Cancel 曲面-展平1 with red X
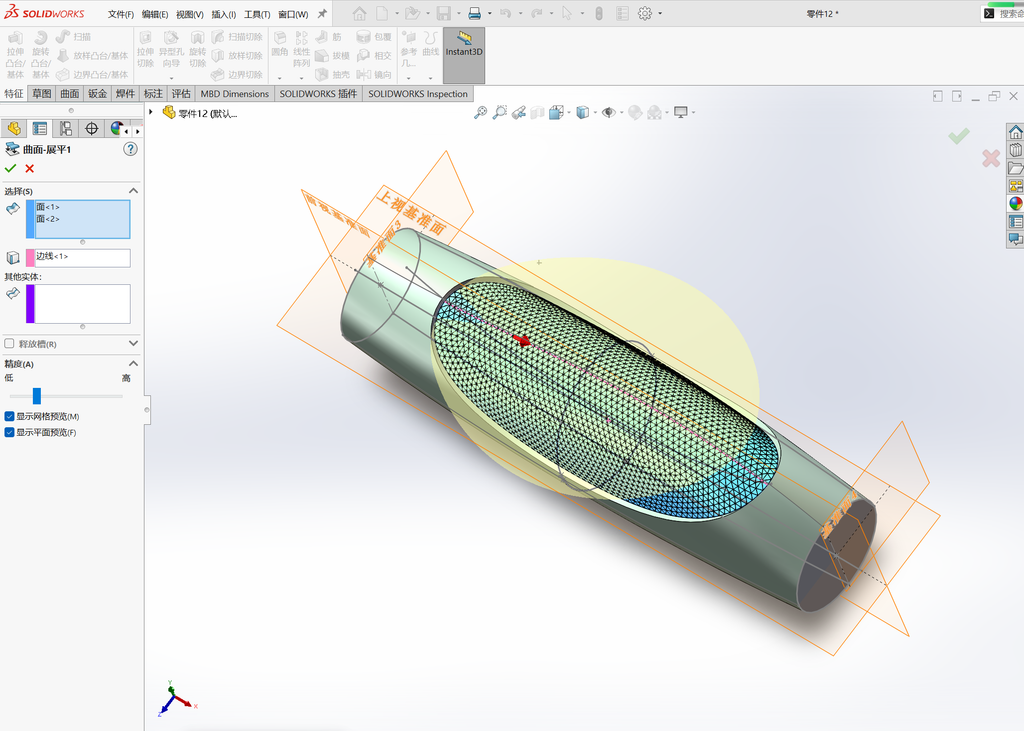 click(29, 169)
